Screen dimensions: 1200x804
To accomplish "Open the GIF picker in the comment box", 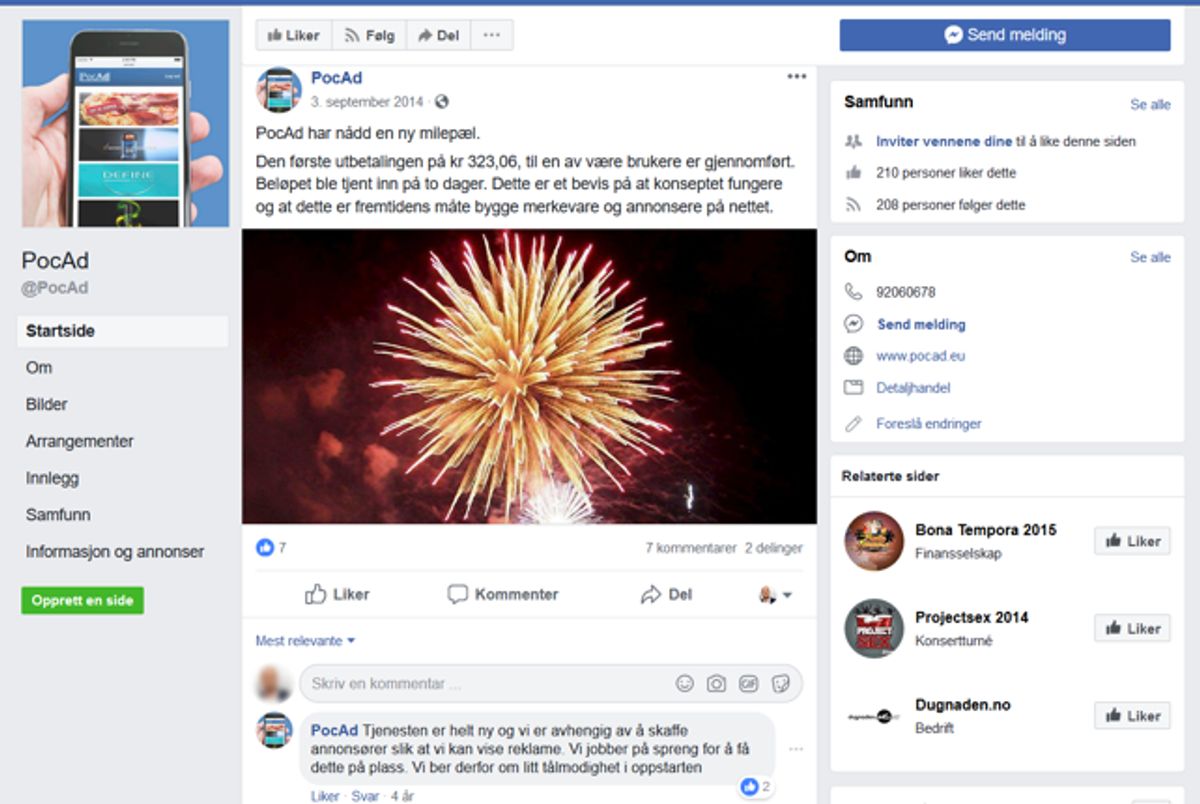I will [x=748, y=684].
